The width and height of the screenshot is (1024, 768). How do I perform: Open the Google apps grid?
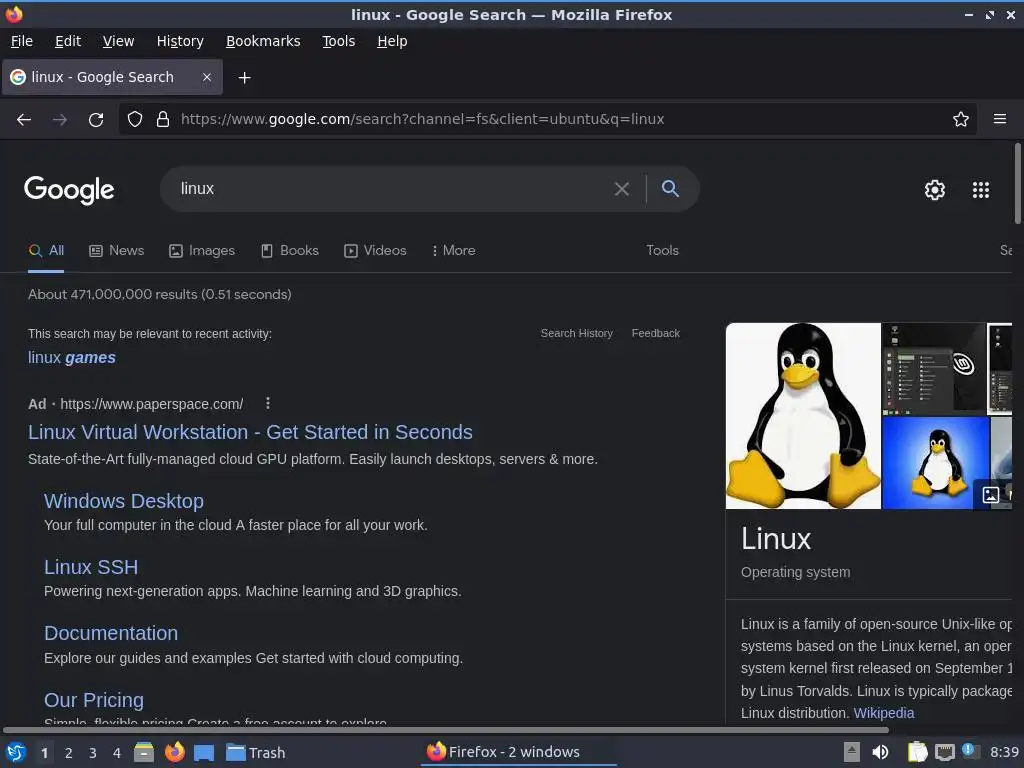[x=981, y=189]
